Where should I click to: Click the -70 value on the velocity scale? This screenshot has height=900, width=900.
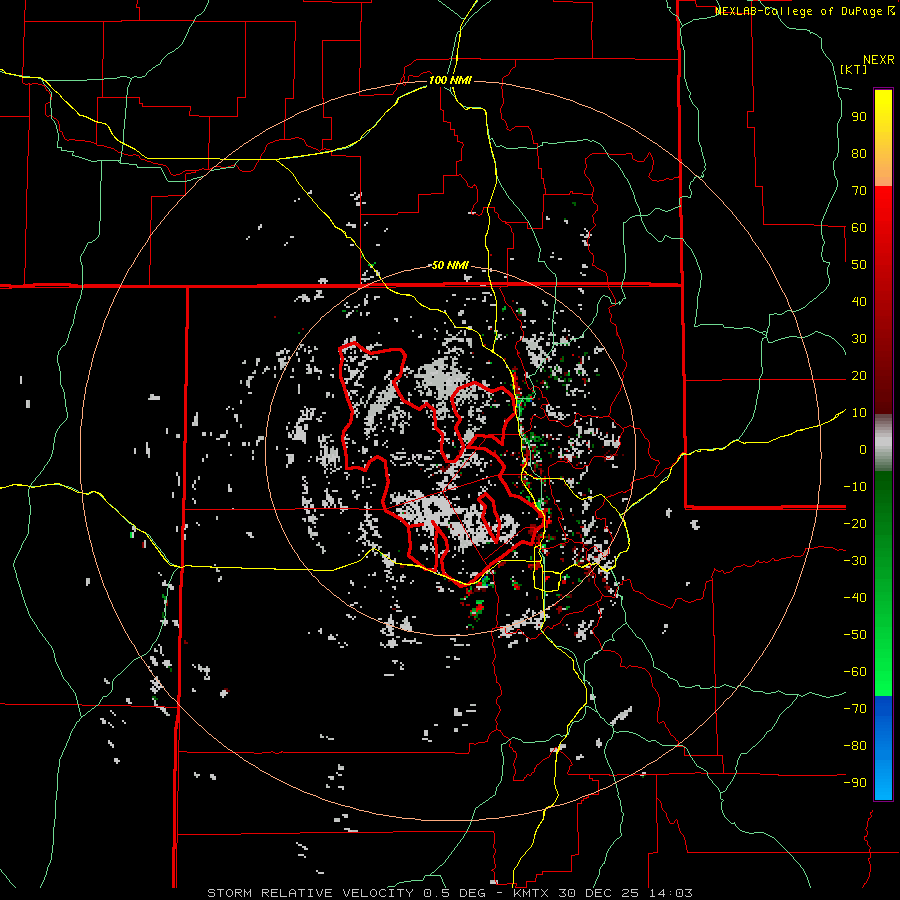855,709
